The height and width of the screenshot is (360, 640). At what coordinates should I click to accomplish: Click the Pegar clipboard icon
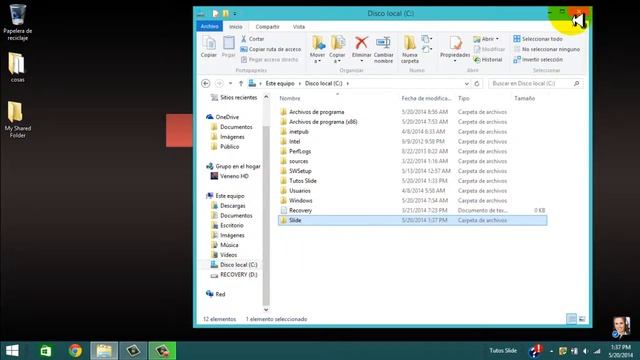[229, 47]
